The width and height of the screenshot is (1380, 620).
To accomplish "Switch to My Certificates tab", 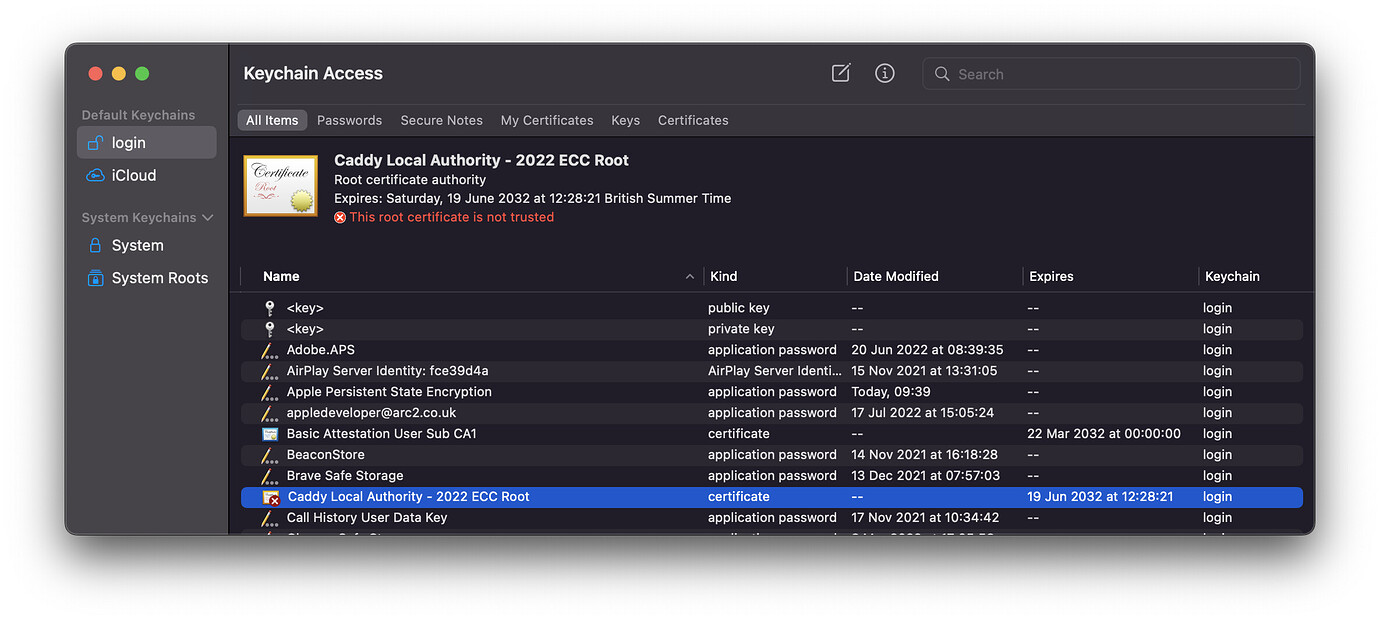I will [547, 120].
